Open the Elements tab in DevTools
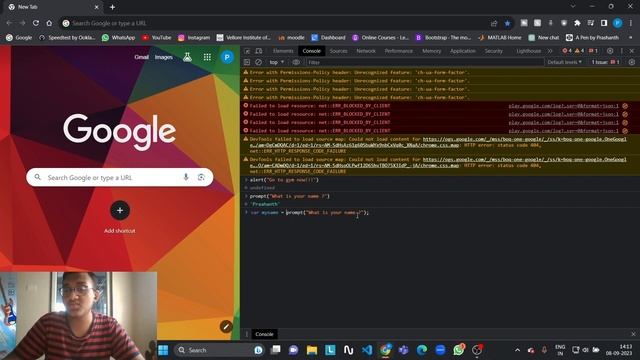This screenshot has width=640, height=360. [x=283, y=51]
